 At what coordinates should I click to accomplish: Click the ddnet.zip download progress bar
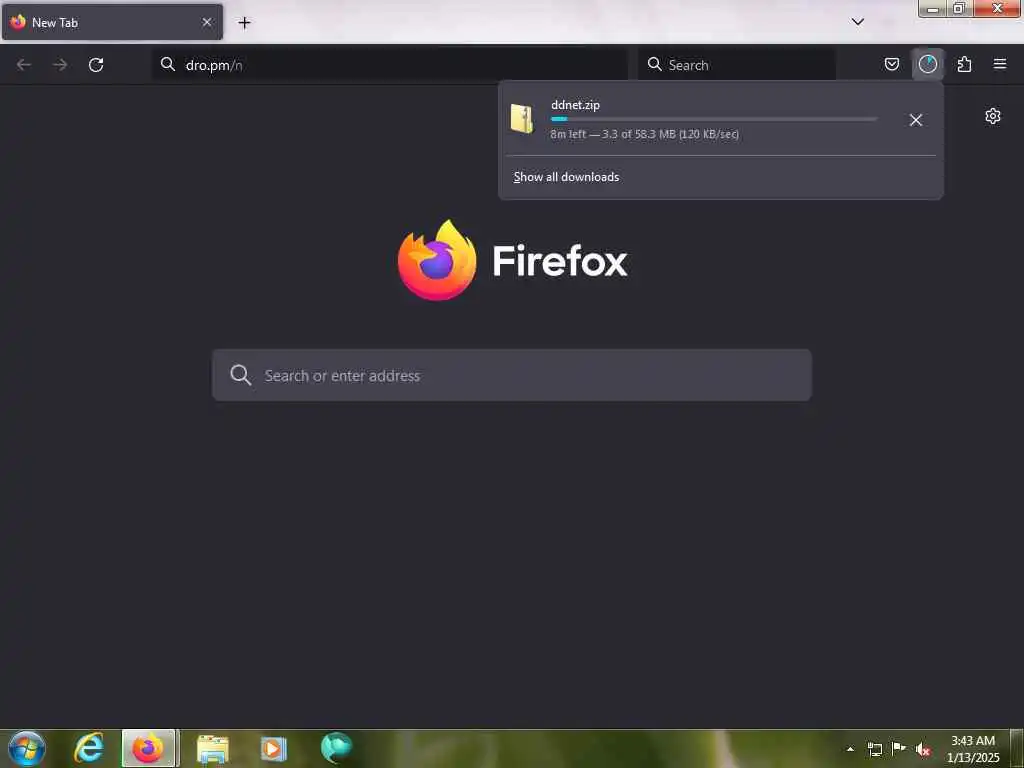pos(714,119)
